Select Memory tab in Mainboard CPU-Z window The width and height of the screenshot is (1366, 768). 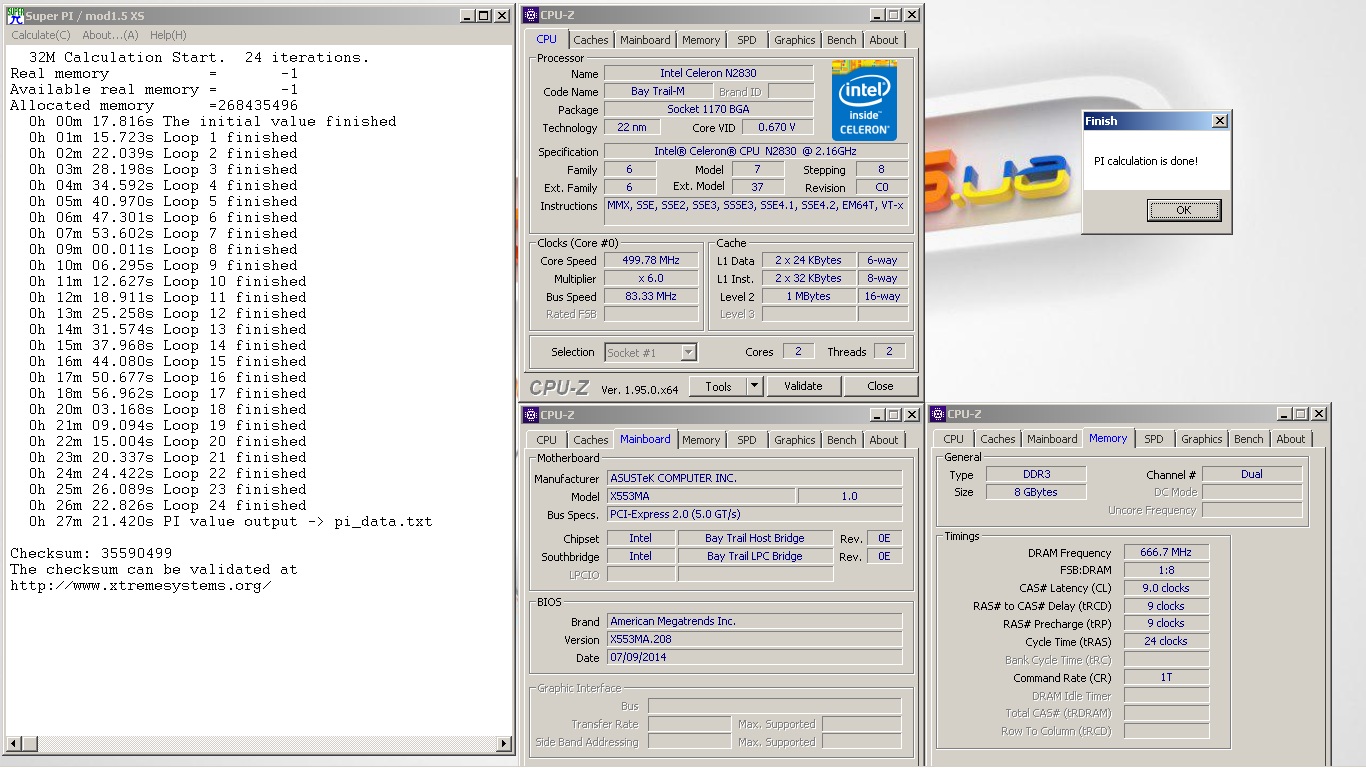pos(701,440)
